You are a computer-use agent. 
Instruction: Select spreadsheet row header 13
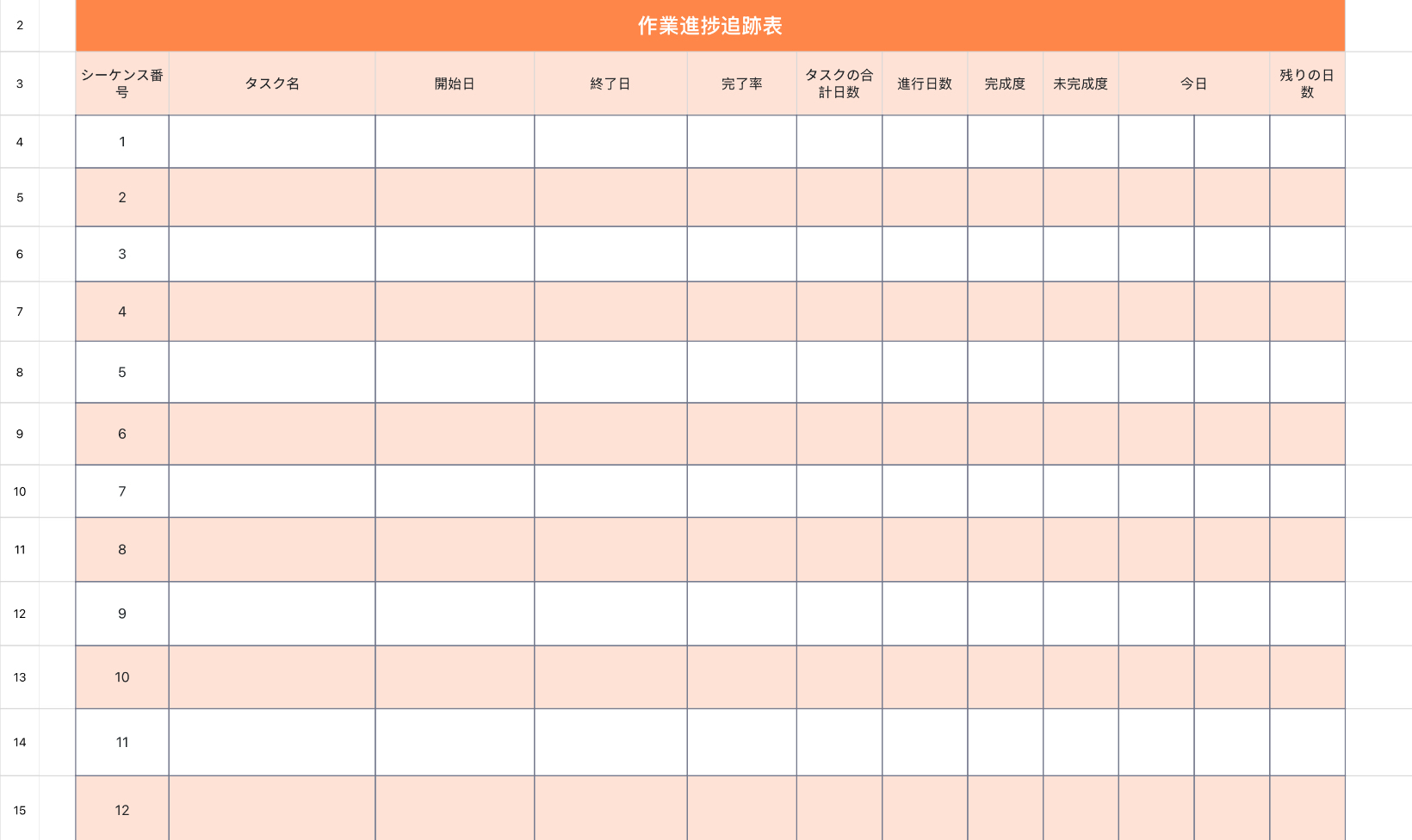pos(19,677)
